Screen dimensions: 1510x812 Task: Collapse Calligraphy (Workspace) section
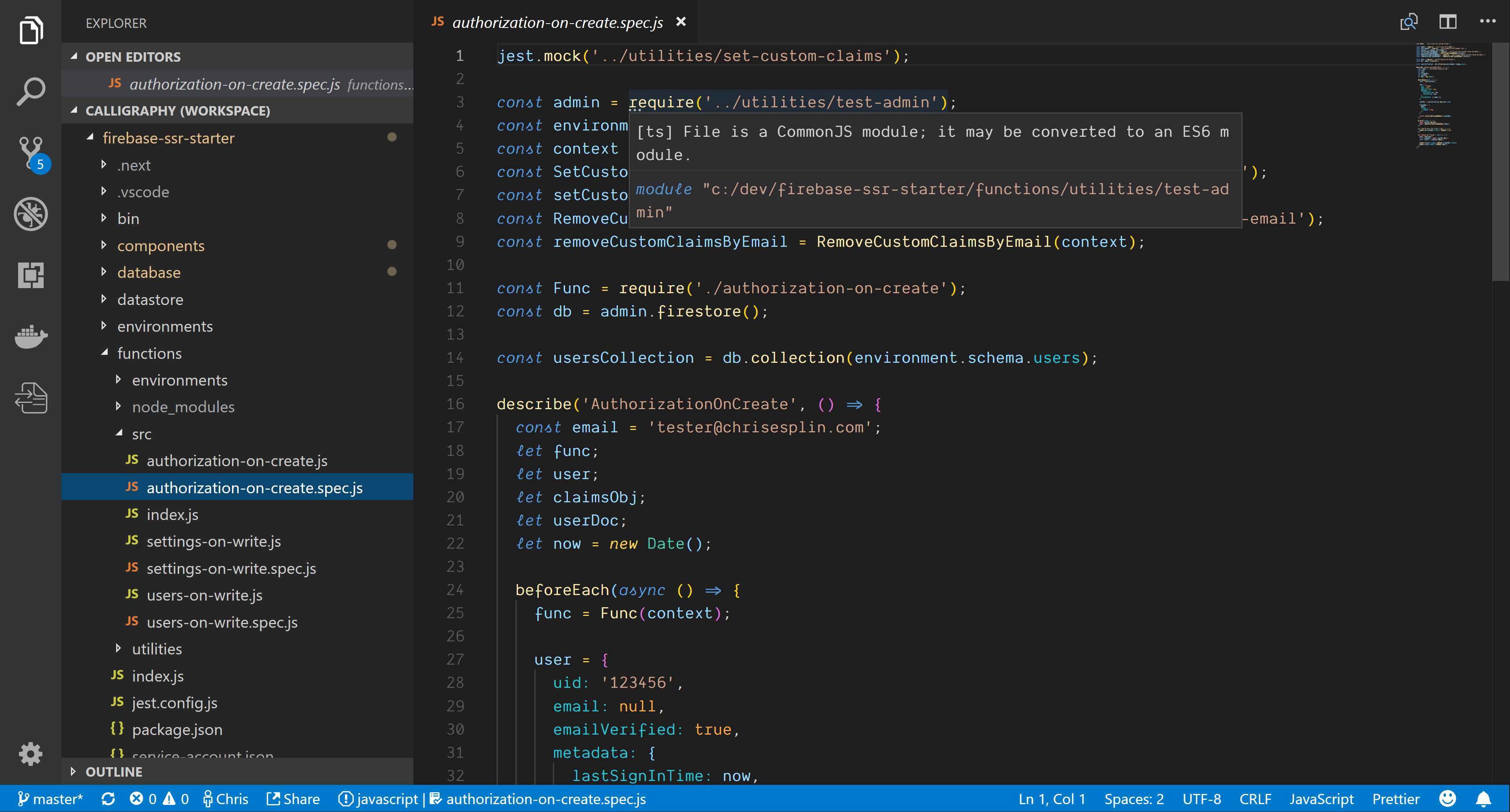point(237,110)
